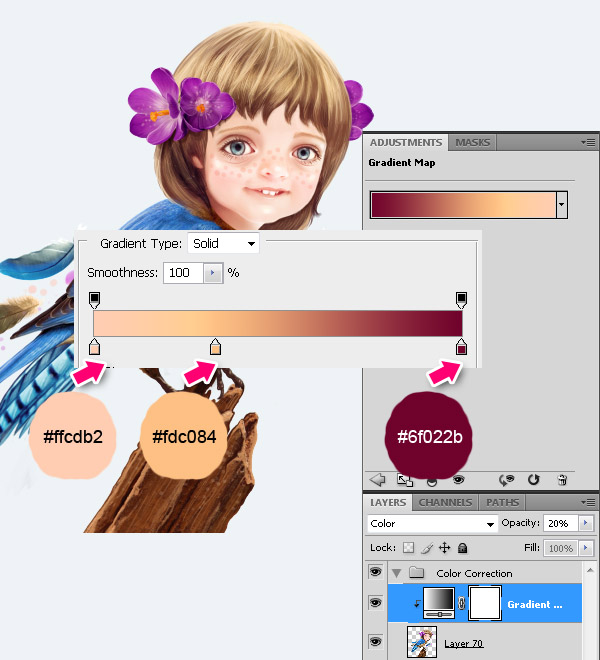Image resolution: width=600 pixels, height=660 pixels.
Task: Switch to the Channels tab
Action: (x=444, y=502)
